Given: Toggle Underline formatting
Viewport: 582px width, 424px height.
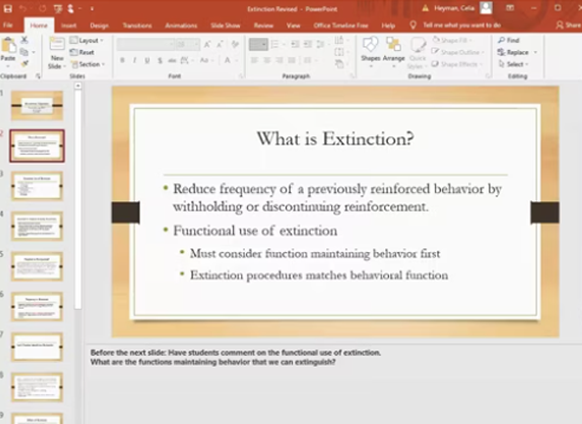Looking at the screenshot, I should 147,60.
